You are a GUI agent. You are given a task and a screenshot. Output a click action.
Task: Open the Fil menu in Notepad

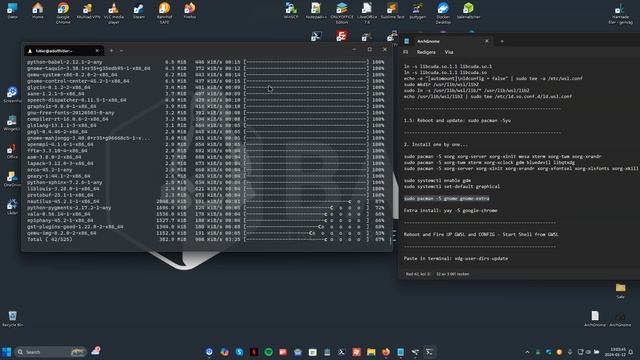pyautogui.click(x=405, y=52)
